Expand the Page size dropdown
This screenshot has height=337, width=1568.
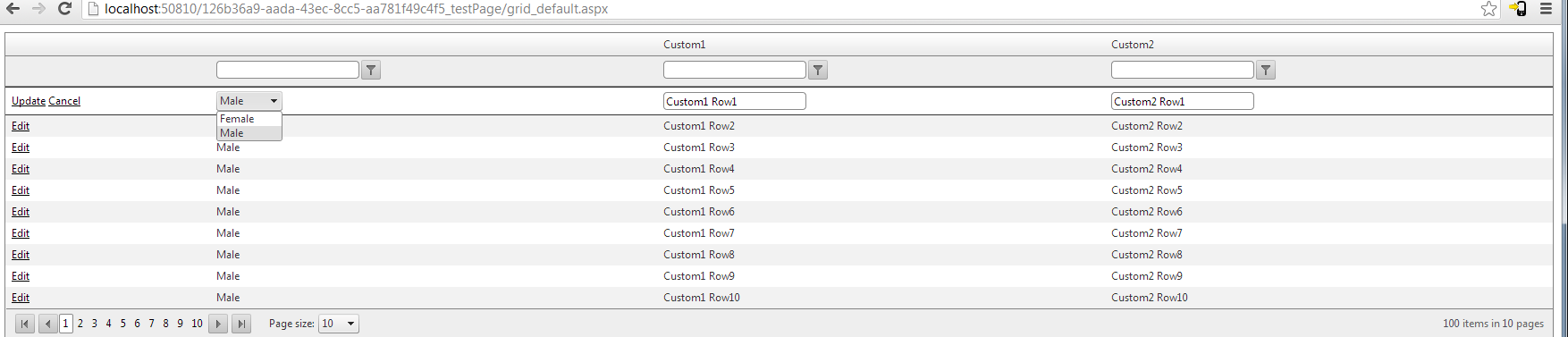point(340,324)
